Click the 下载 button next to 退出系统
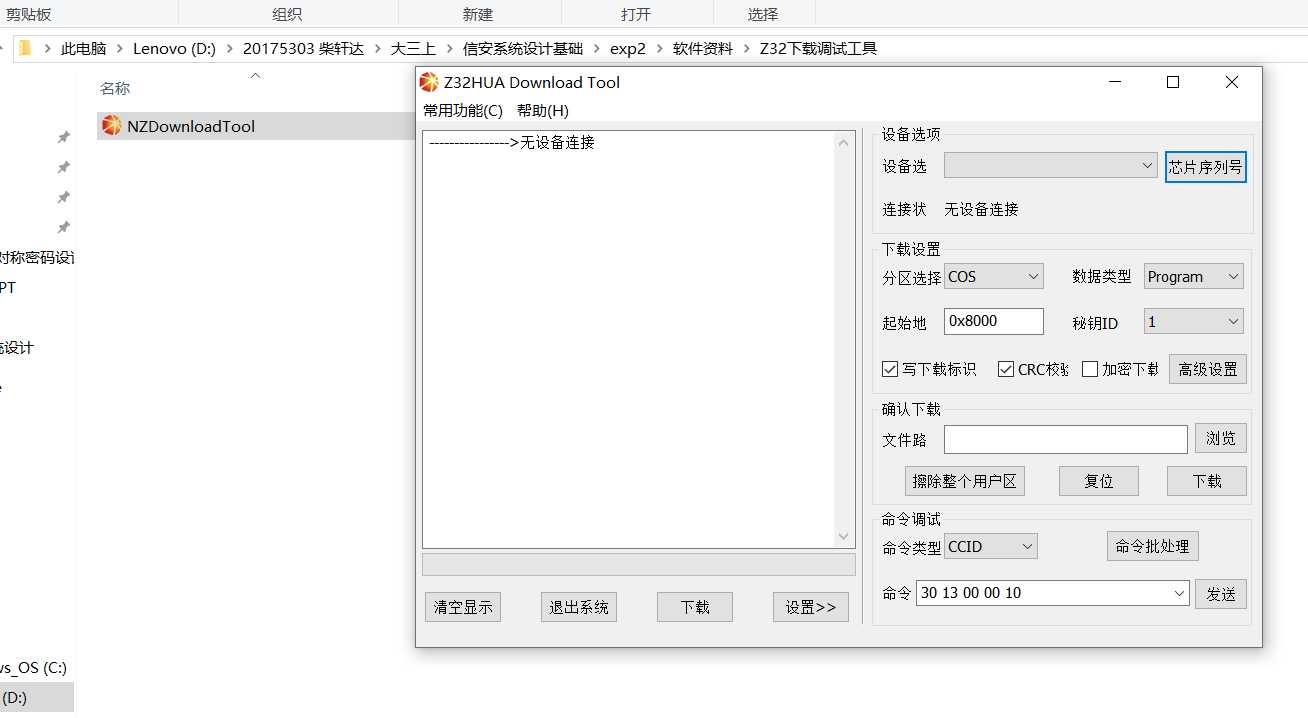 click(x=695, y=607)
